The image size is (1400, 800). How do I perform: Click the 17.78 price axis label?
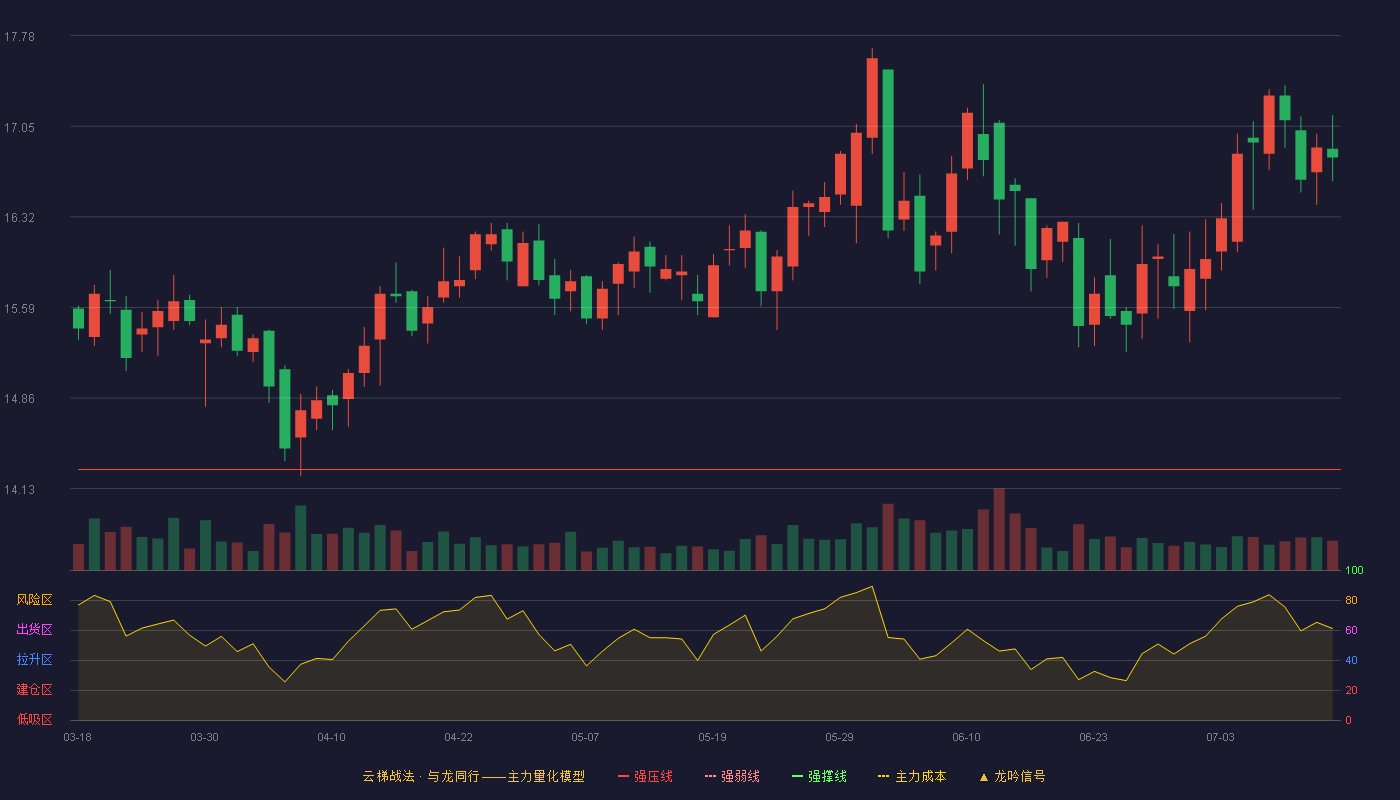coord(19,37)
